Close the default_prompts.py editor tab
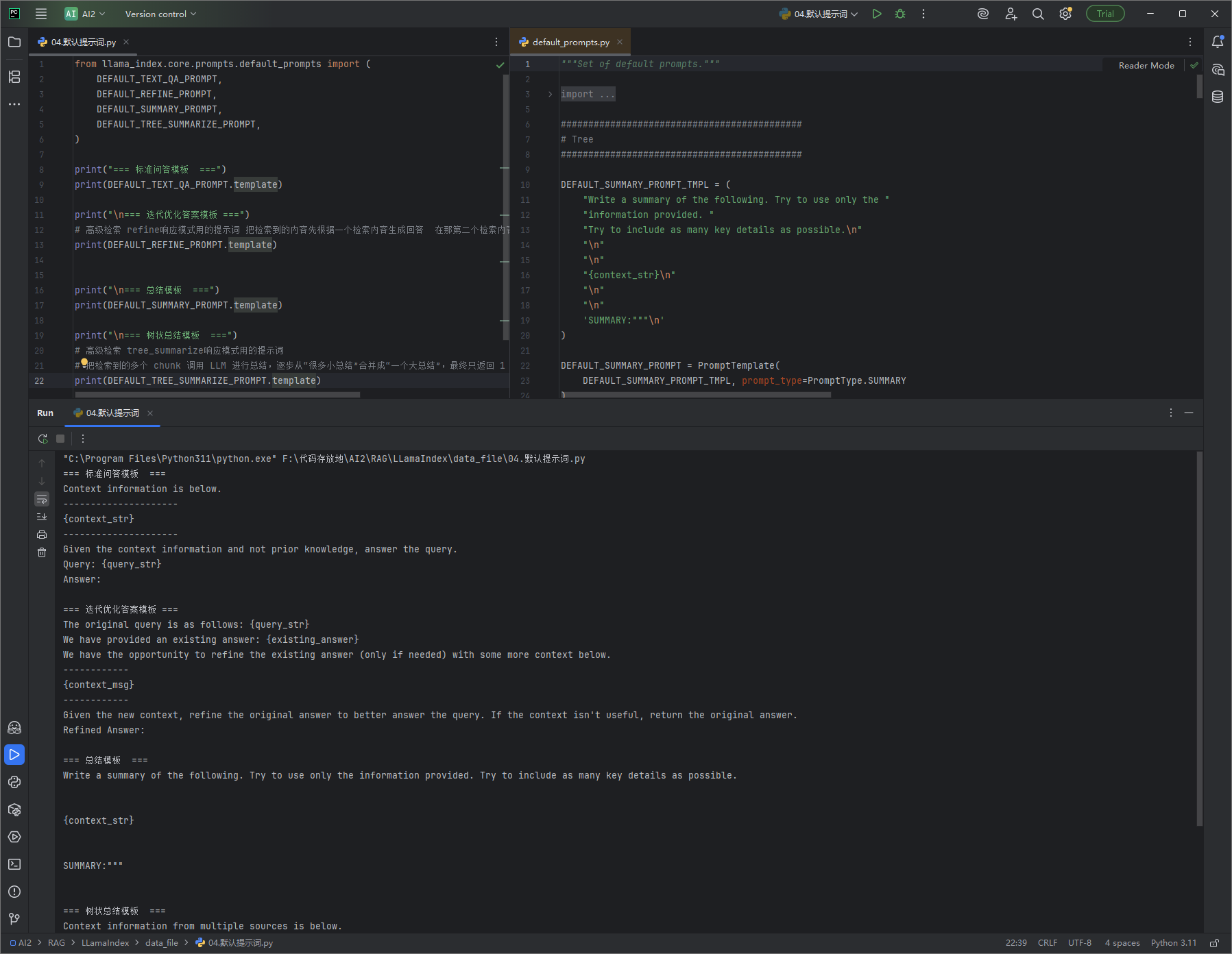This screenshot has height=954, width=1232. tap(620, 42)
